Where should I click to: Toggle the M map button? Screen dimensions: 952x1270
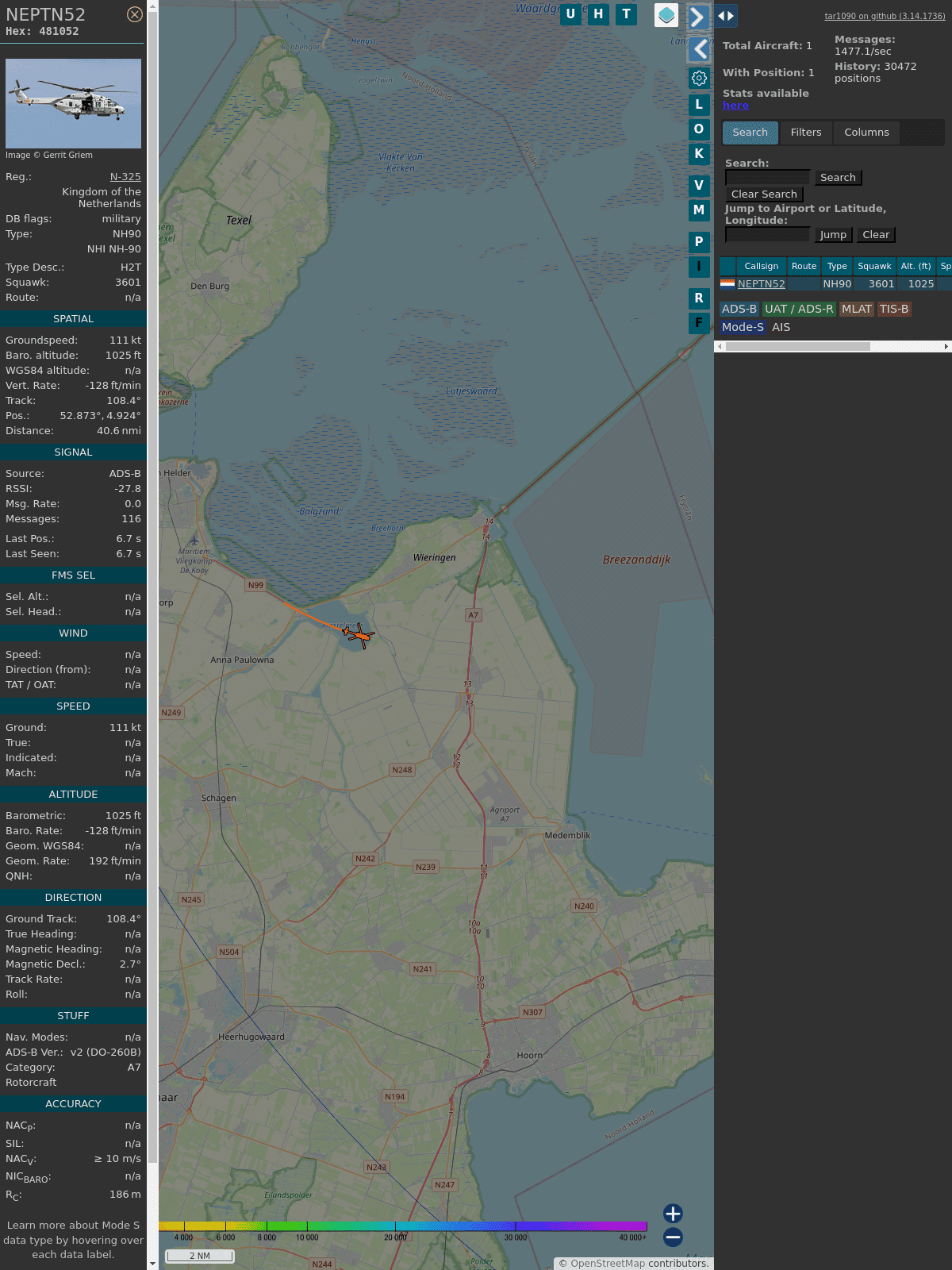coord(699,210)
